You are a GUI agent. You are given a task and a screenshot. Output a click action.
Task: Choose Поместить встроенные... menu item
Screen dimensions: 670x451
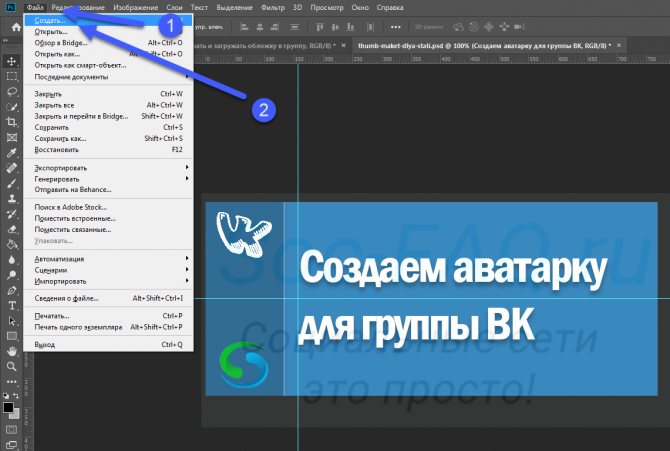[x=108, y=218]
